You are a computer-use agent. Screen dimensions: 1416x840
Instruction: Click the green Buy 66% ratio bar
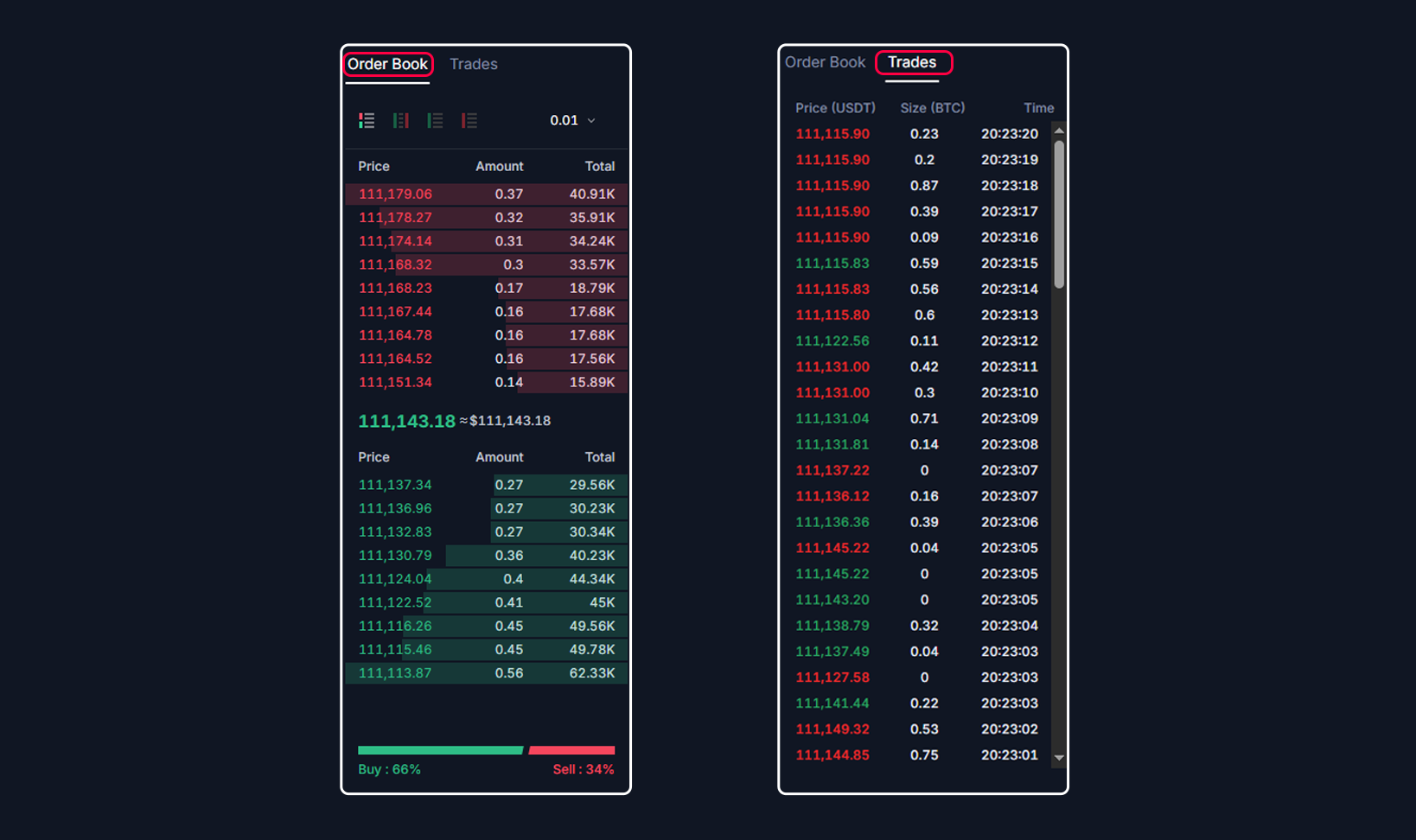tap(440, 750)
